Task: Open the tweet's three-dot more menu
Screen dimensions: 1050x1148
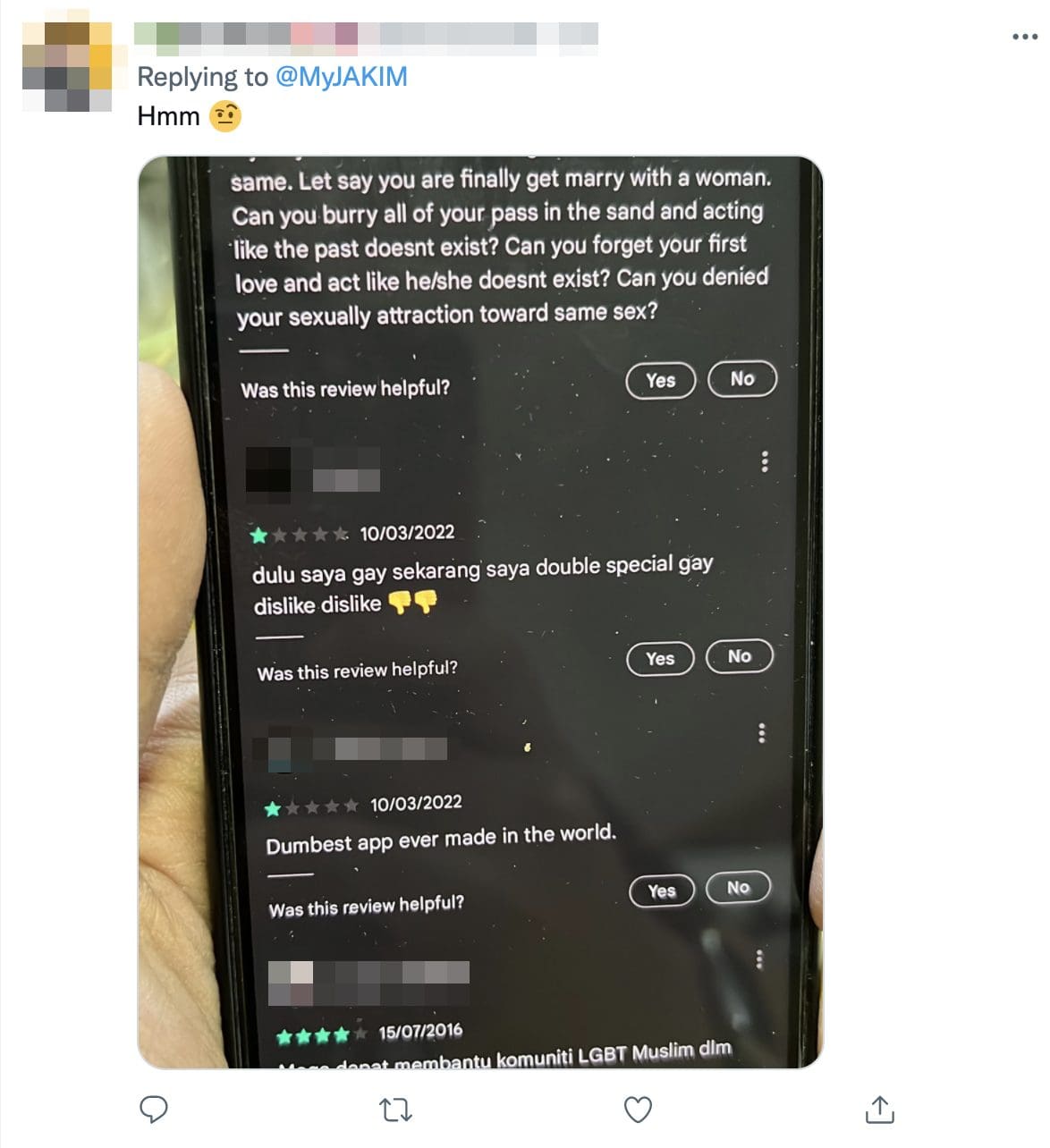Action: pos(1025,37)
